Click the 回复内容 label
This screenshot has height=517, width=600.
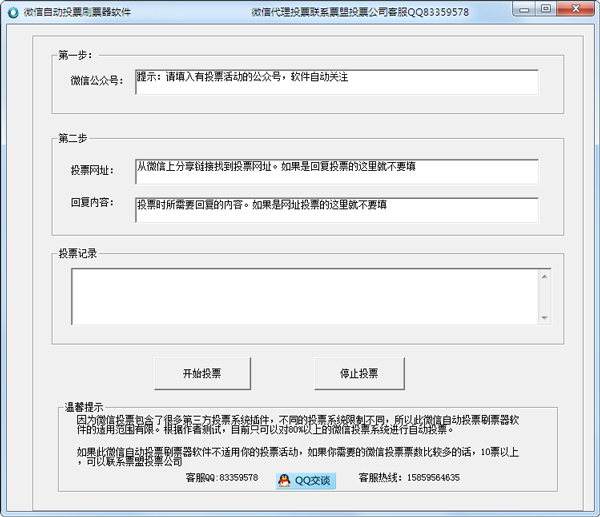(x=92, y=202)
